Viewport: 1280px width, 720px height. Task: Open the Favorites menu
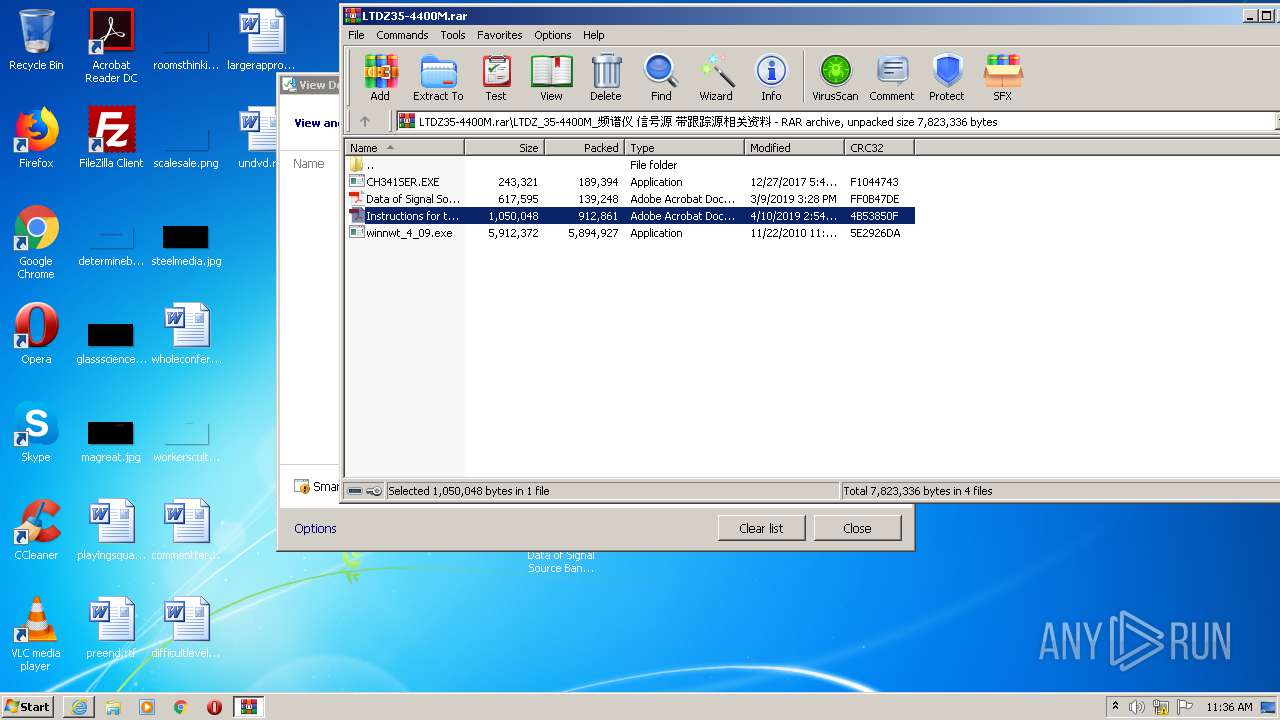click(x=499, y=35)
